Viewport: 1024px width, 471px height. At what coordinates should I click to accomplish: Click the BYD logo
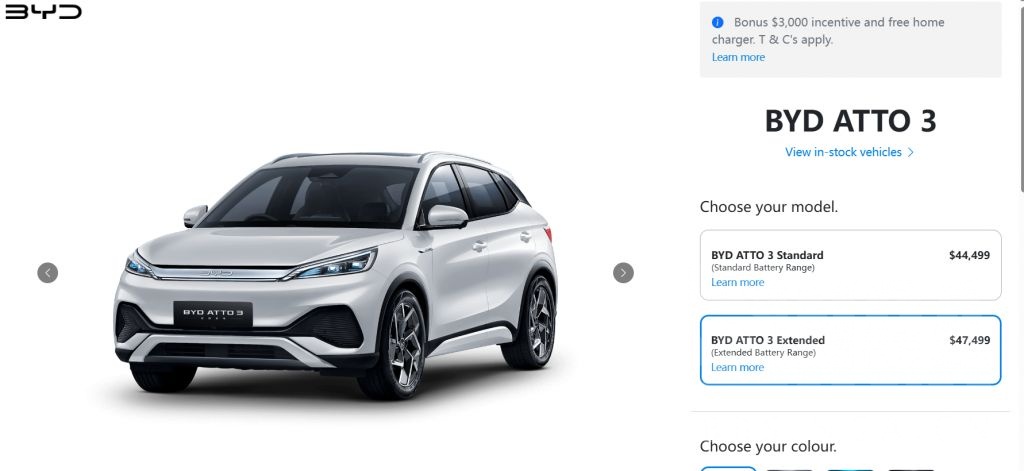tap(43, 12)
